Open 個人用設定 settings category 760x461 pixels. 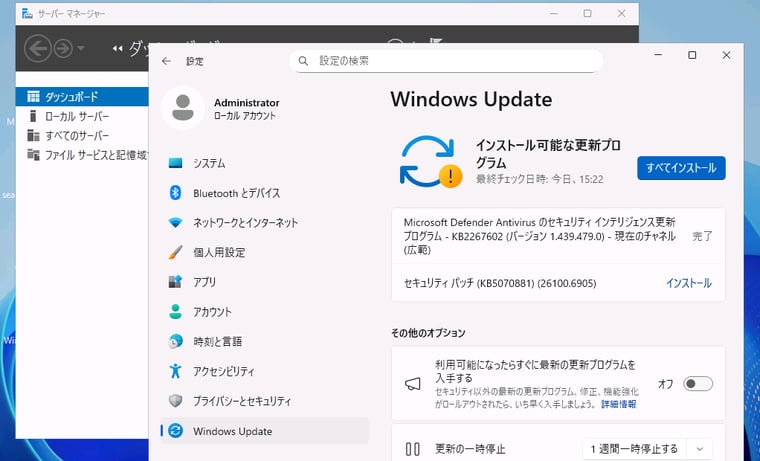point(264,252)
